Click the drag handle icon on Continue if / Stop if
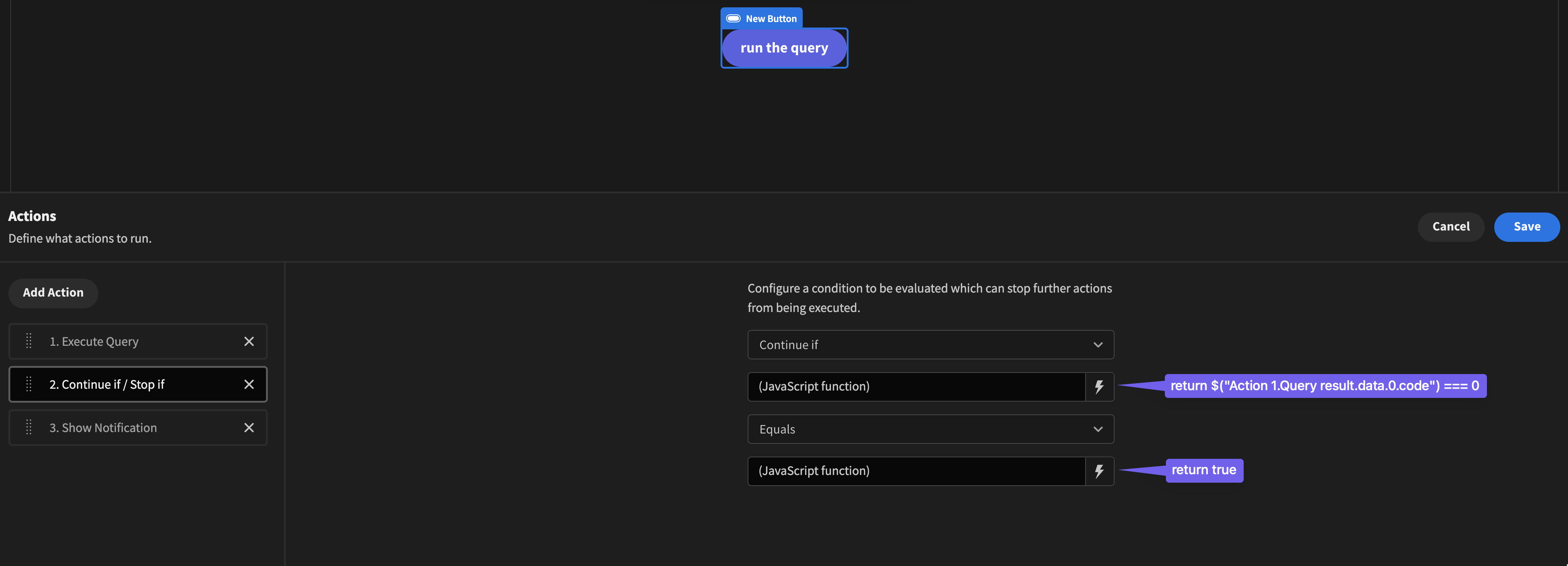Viewport: 1568px width, 566px height. 29,384
